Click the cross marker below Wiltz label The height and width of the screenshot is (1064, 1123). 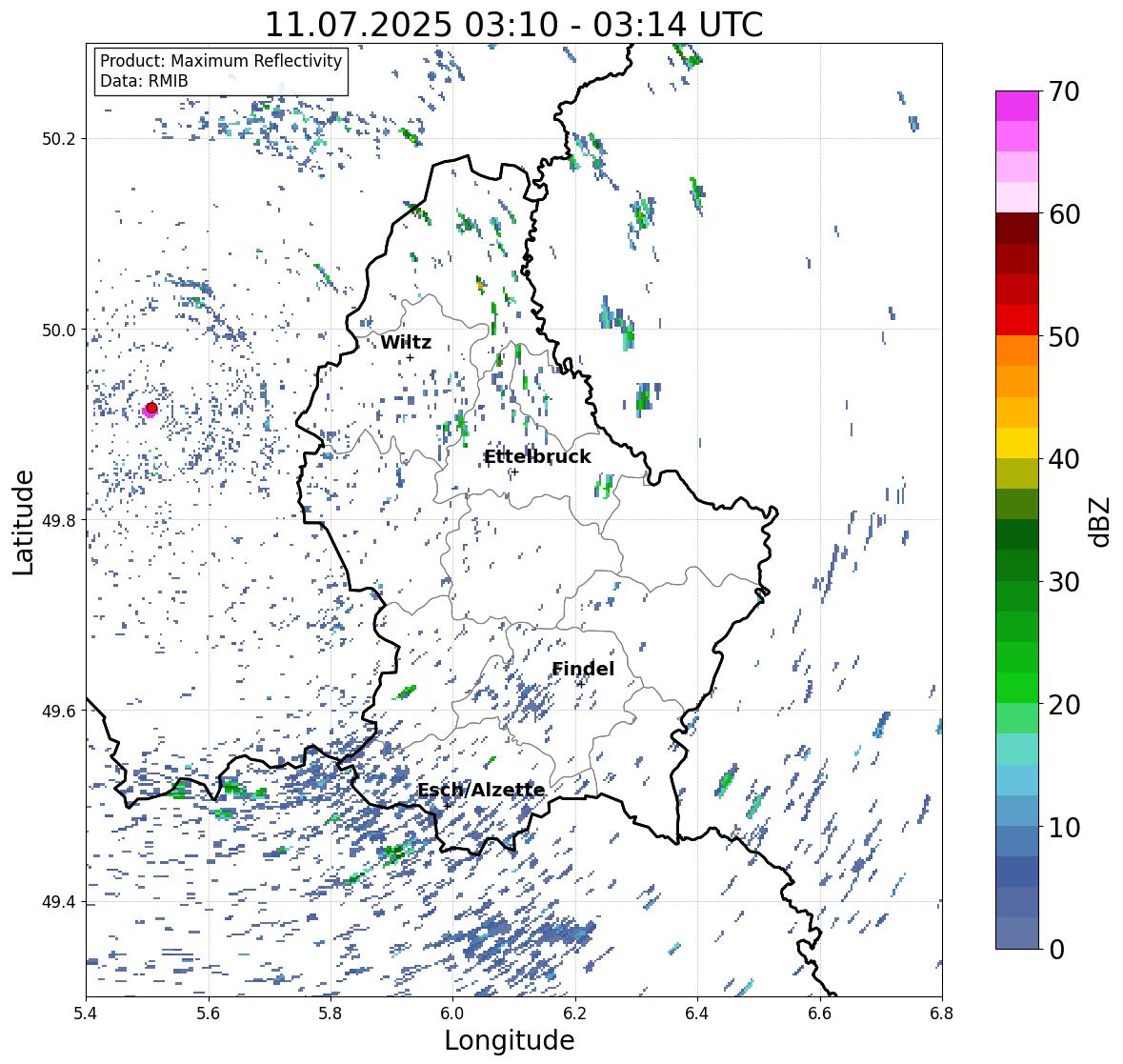410,358
